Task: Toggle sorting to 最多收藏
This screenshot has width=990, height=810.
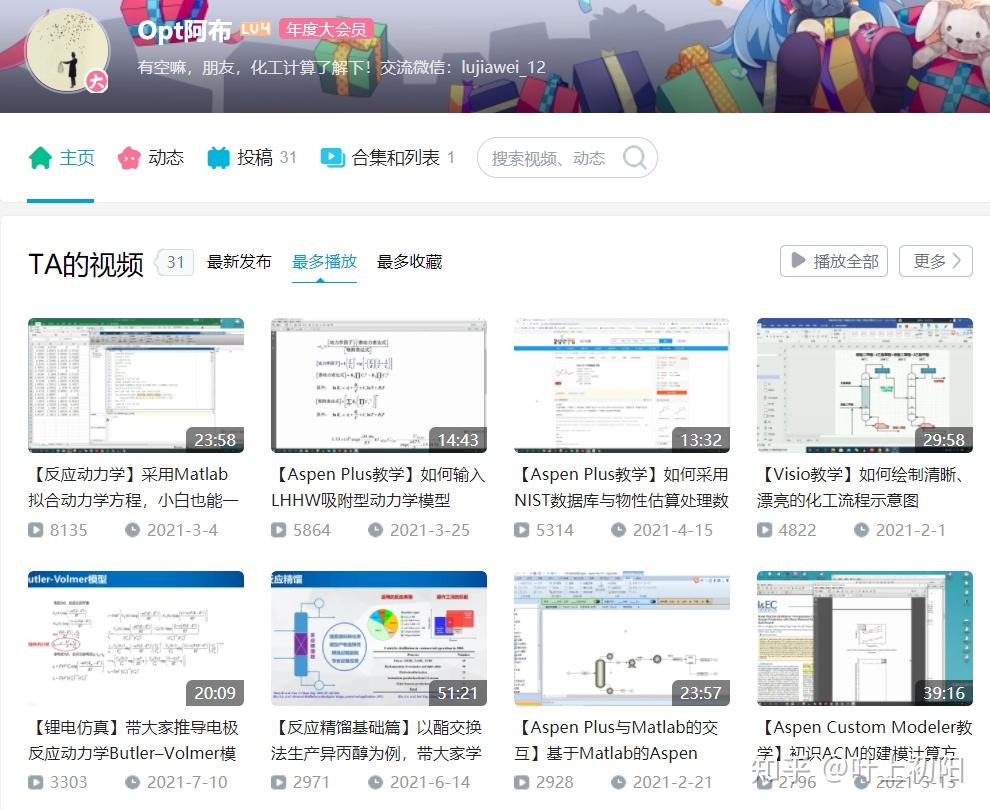Action: (409, 261)
